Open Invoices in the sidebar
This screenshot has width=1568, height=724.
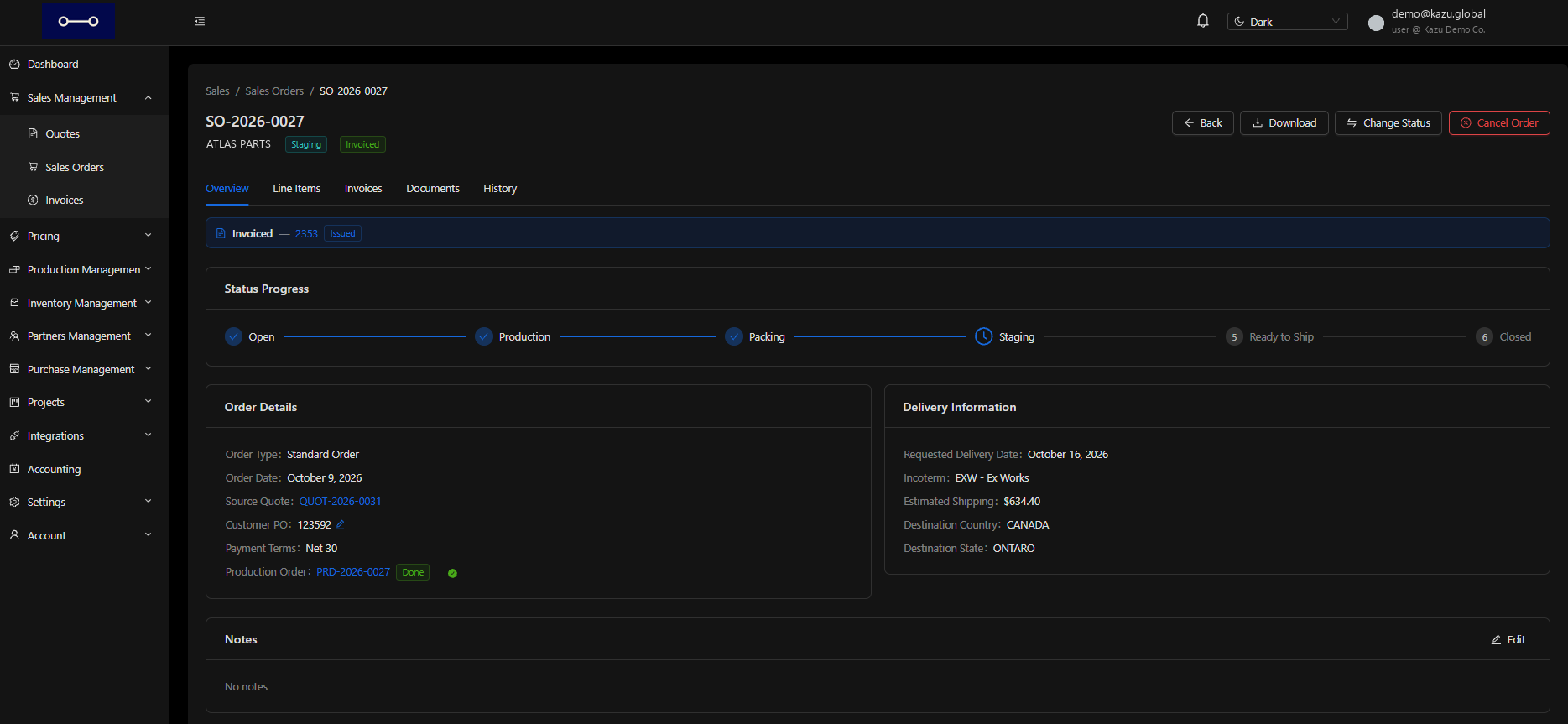(x=84, y=200)
